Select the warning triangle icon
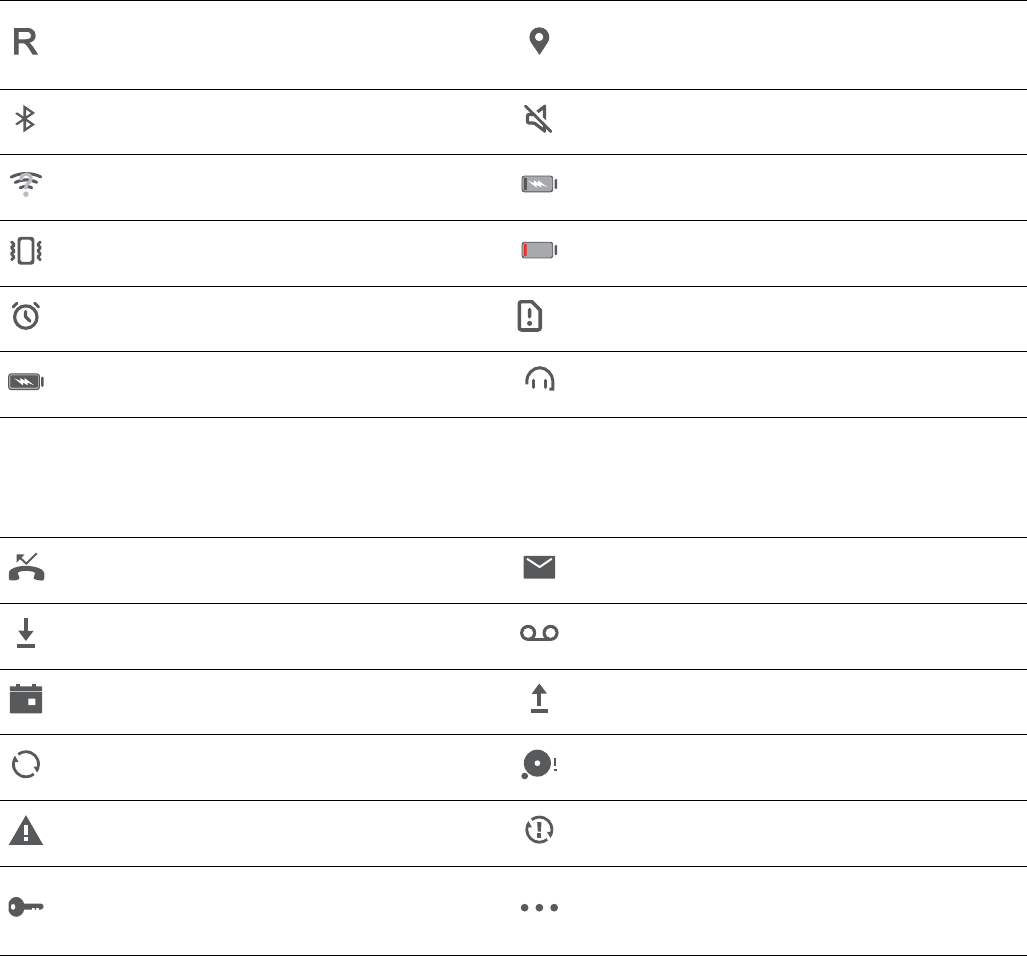 [26, 831]
